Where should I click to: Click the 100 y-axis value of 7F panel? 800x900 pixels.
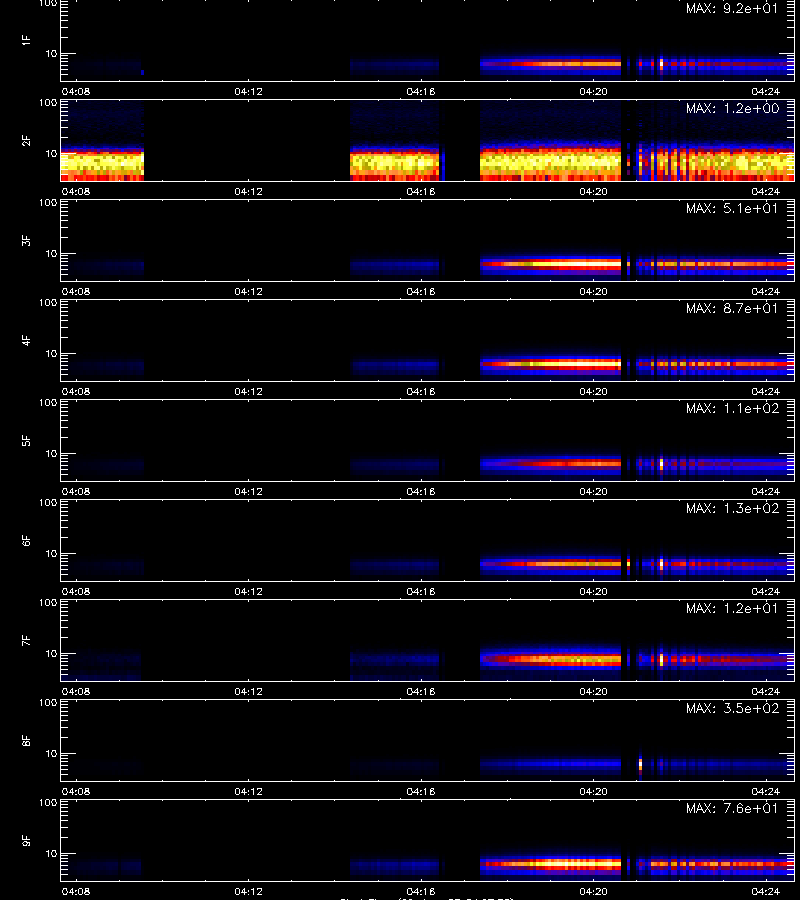point(48,603)
